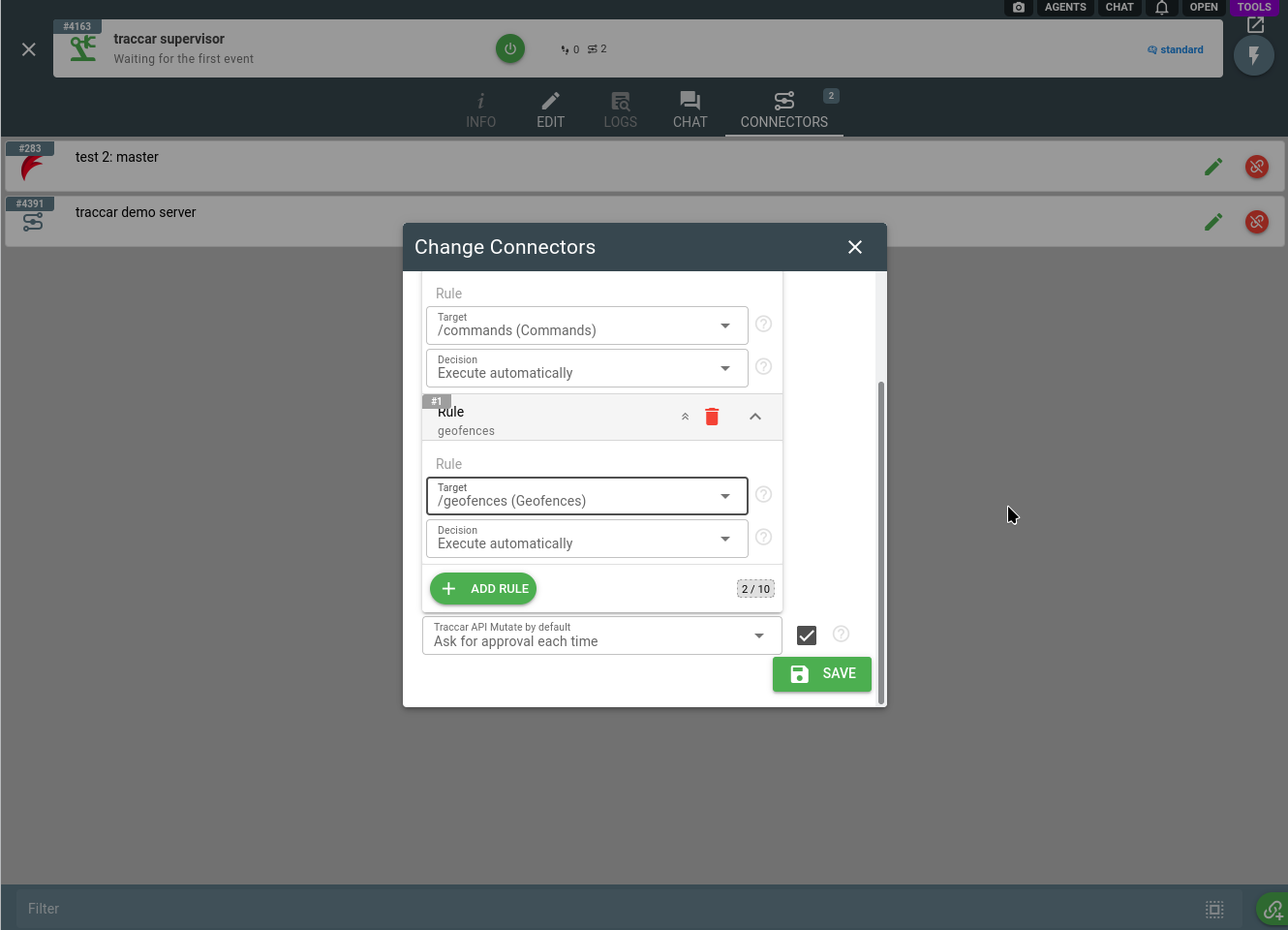Save the connector changes
1288x930 pixels.
(822, 674)
